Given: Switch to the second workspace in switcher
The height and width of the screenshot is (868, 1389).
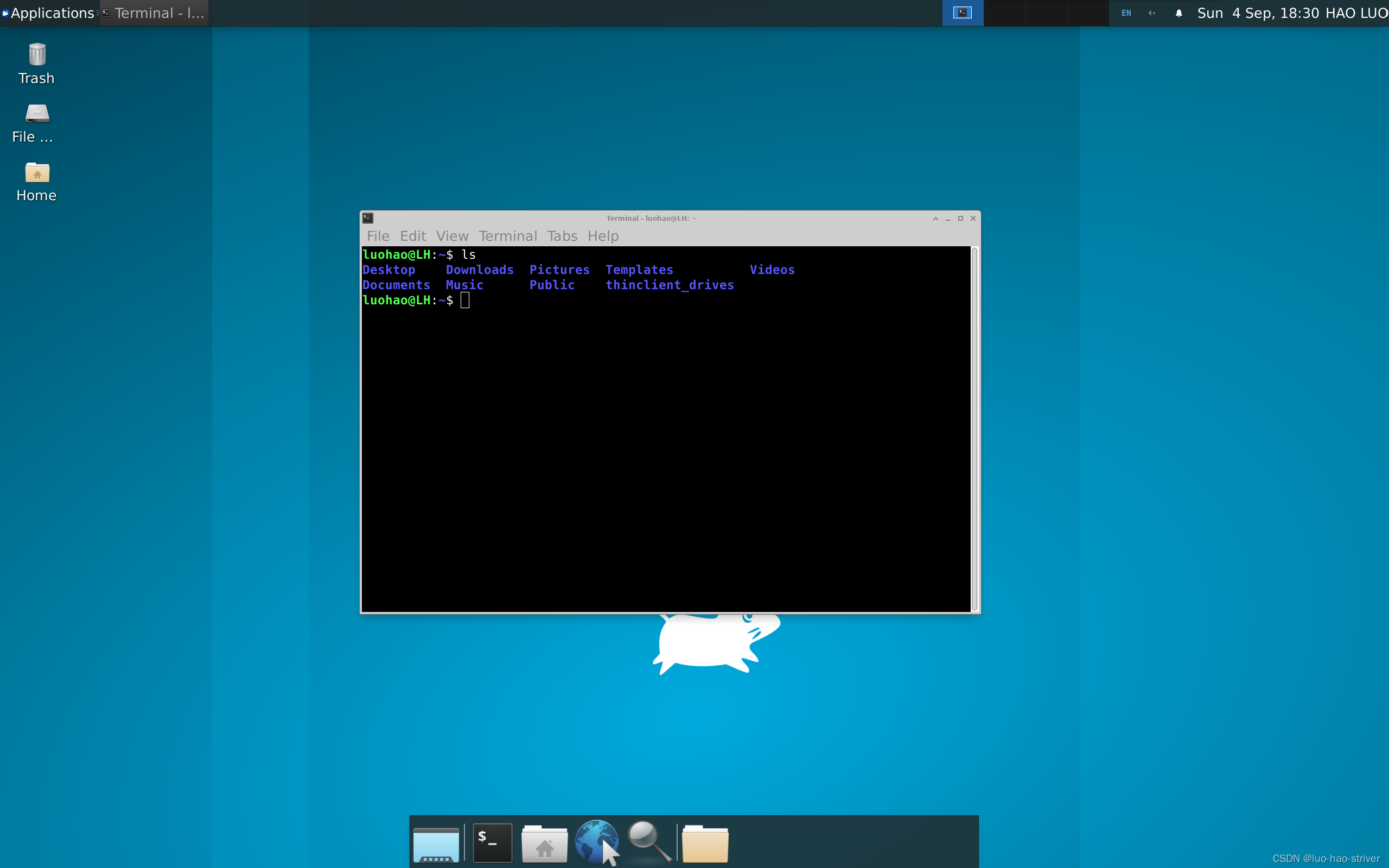Looking at the screenshot, I should tap(1004, 12).
